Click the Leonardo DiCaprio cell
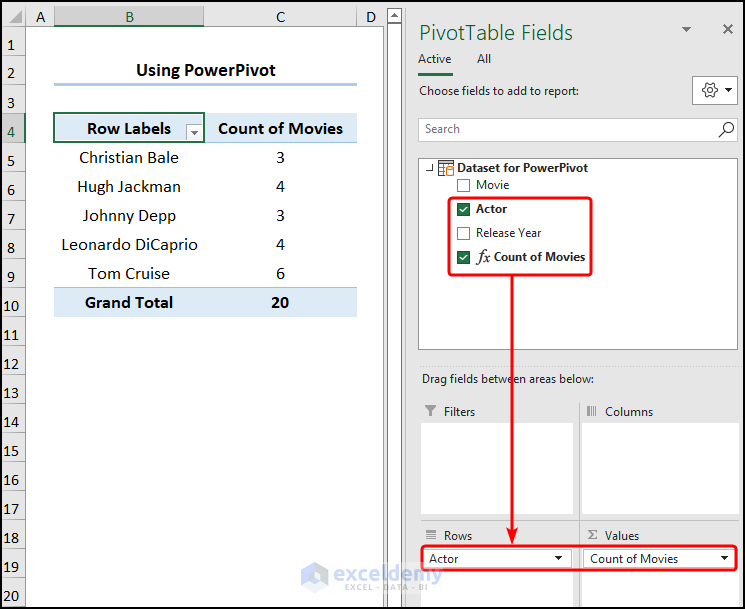The width and height of the screenshot is (745, 609). coord(129,245)
